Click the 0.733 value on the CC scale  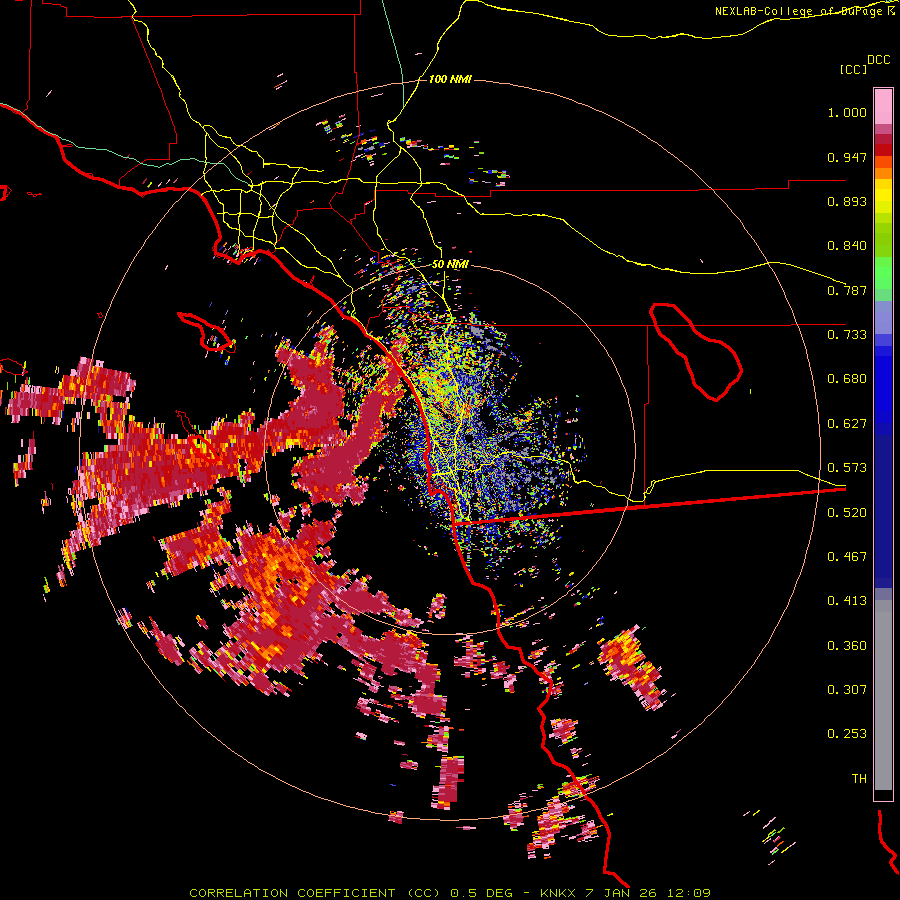click(x=847, y=335)
